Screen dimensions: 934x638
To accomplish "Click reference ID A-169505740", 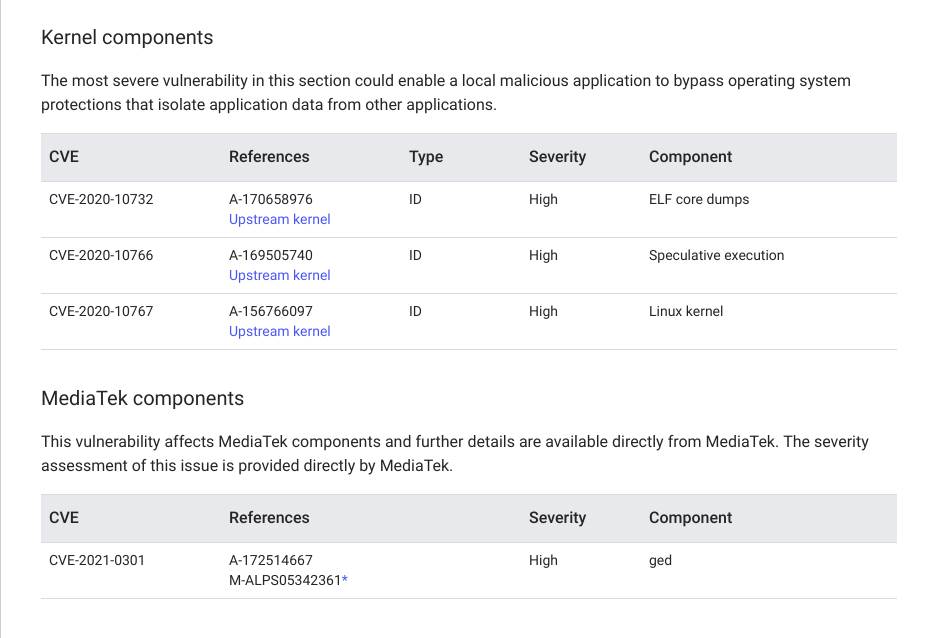I will (x=271, y=255).
